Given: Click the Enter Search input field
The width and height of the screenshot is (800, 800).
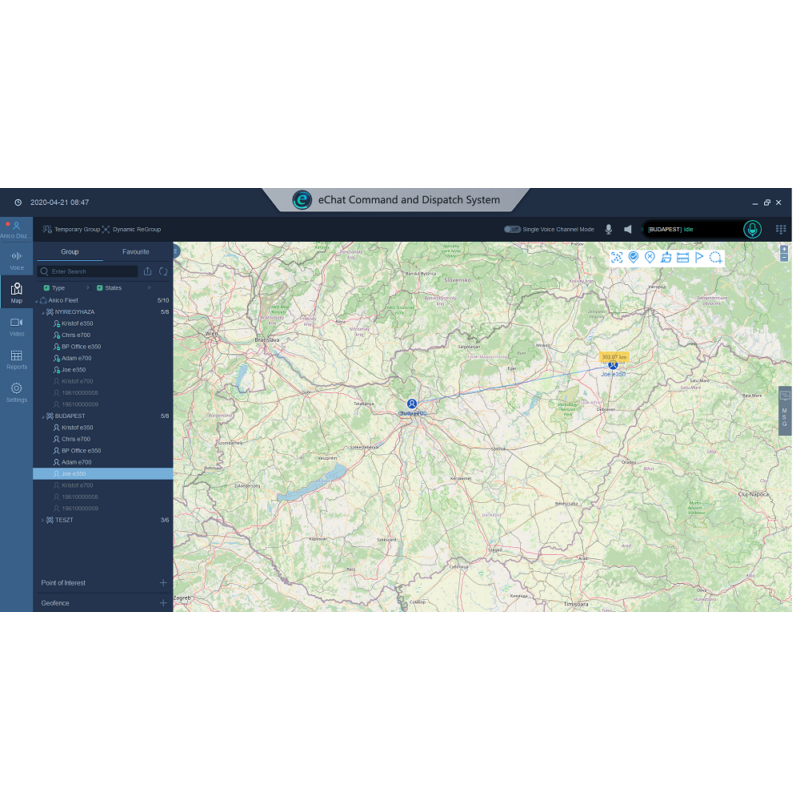Looking at the screenshot, I should tap(92, 271).
